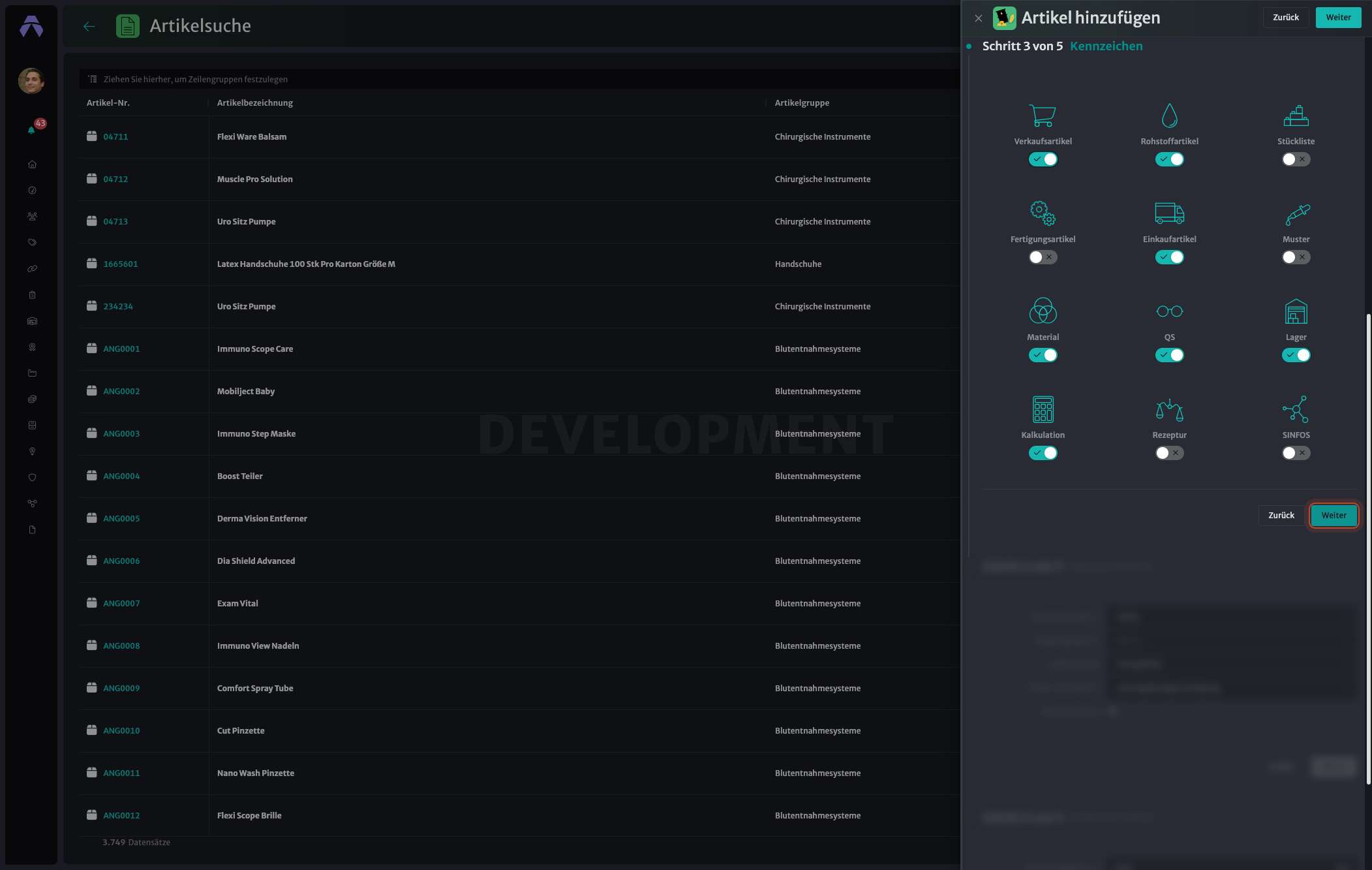
Task: Turn on the Fertigungsartikel switch
Action: (1043, 257)
